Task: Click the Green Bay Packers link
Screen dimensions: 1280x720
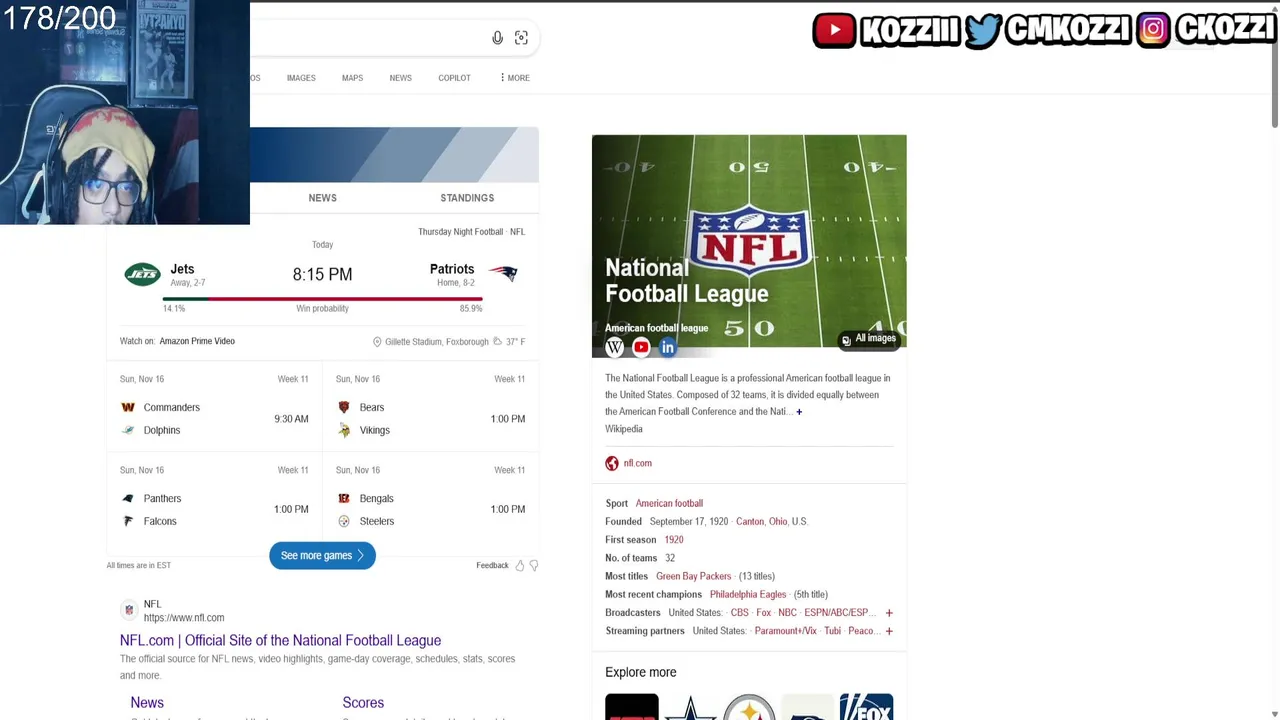Action: tap(693, 576)
